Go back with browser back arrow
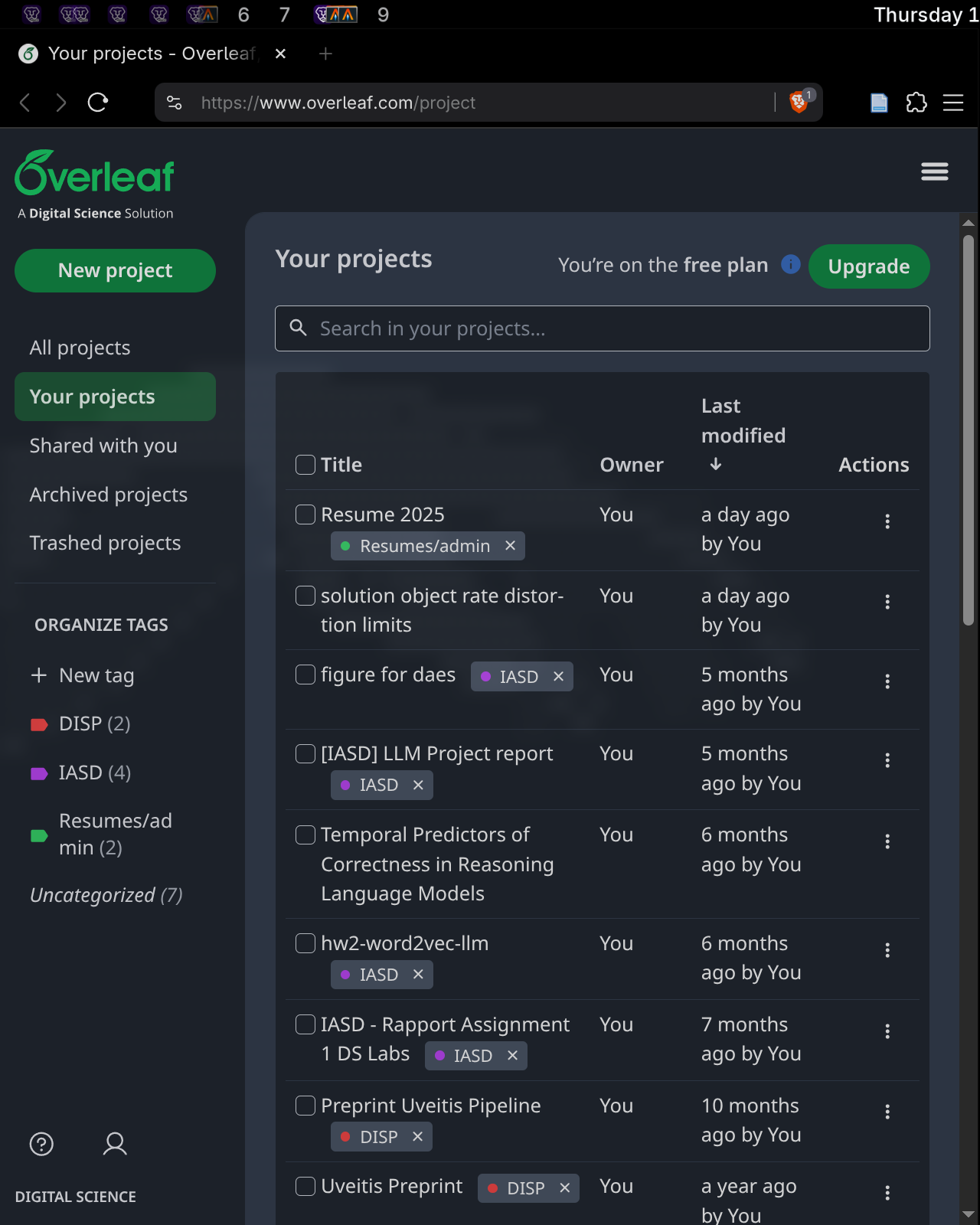This screenshot has height=1225, width=980. click(x=25, y=102)
